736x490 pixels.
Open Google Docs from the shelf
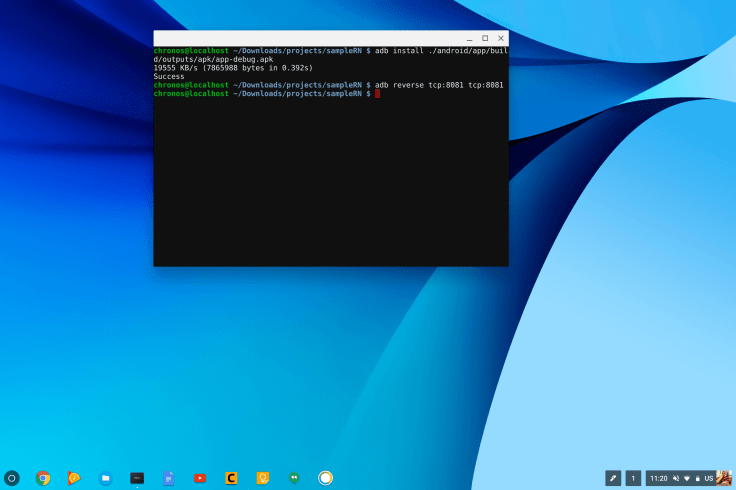tap(168, 478)
